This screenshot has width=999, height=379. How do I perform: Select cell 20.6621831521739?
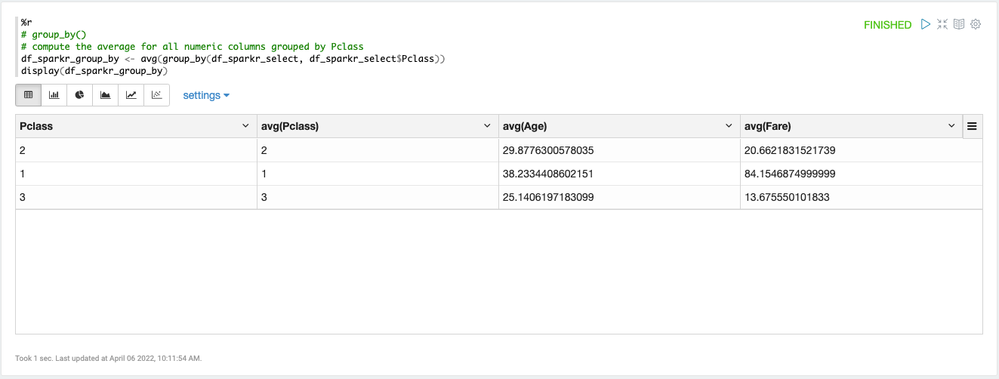click(861, 150)
